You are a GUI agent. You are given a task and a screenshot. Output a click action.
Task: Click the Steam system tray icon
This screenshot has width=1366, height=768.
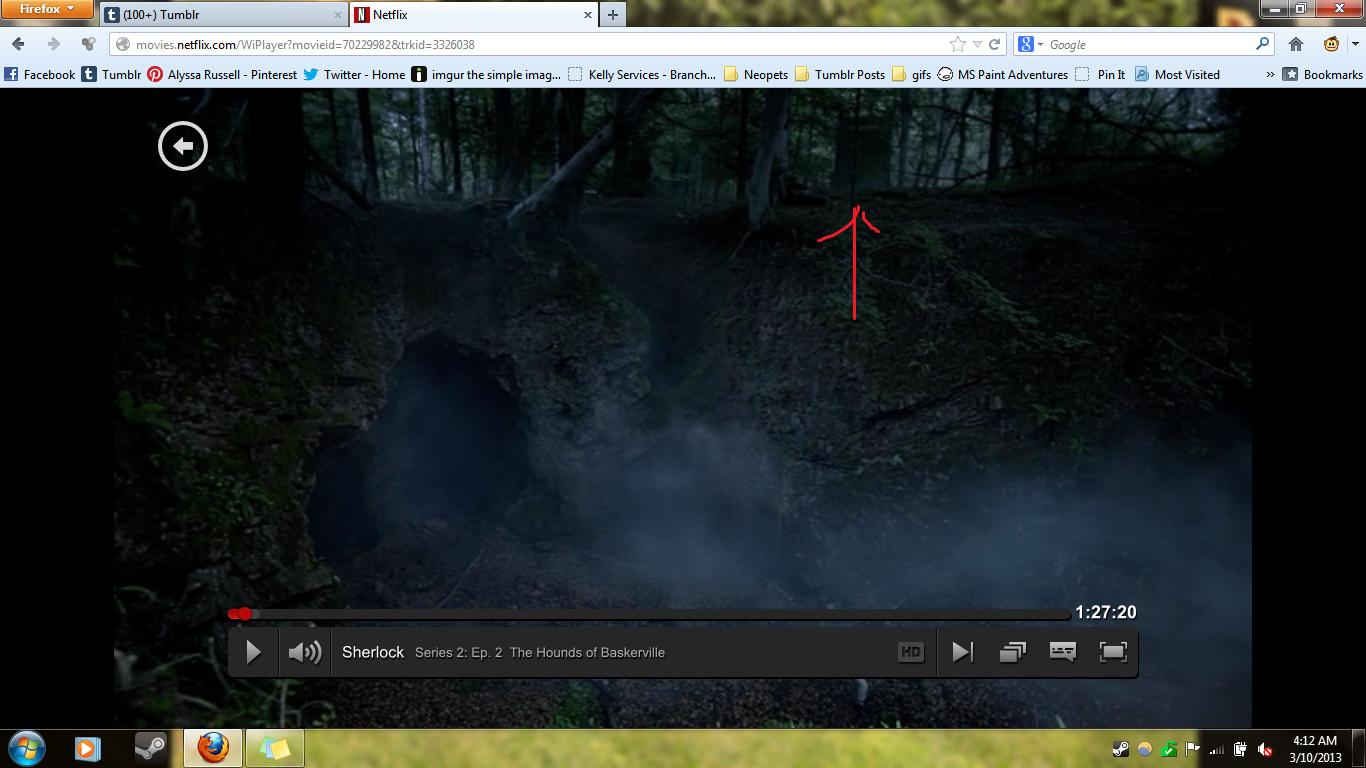pyautogui.click(x=1121, y=749)
